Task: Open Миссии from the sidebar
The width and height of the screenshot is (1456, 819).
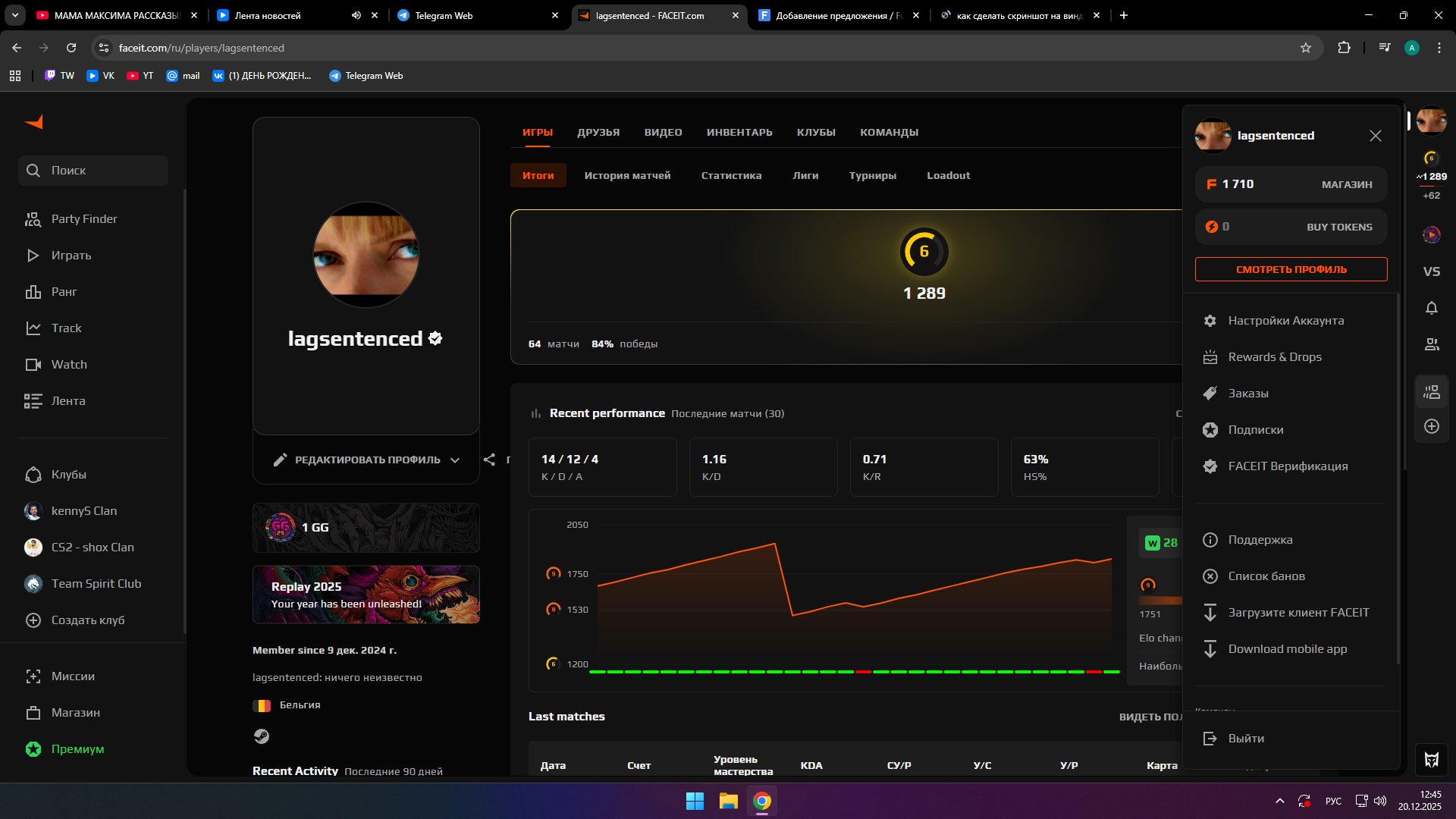Action: (x=33, y=676)
